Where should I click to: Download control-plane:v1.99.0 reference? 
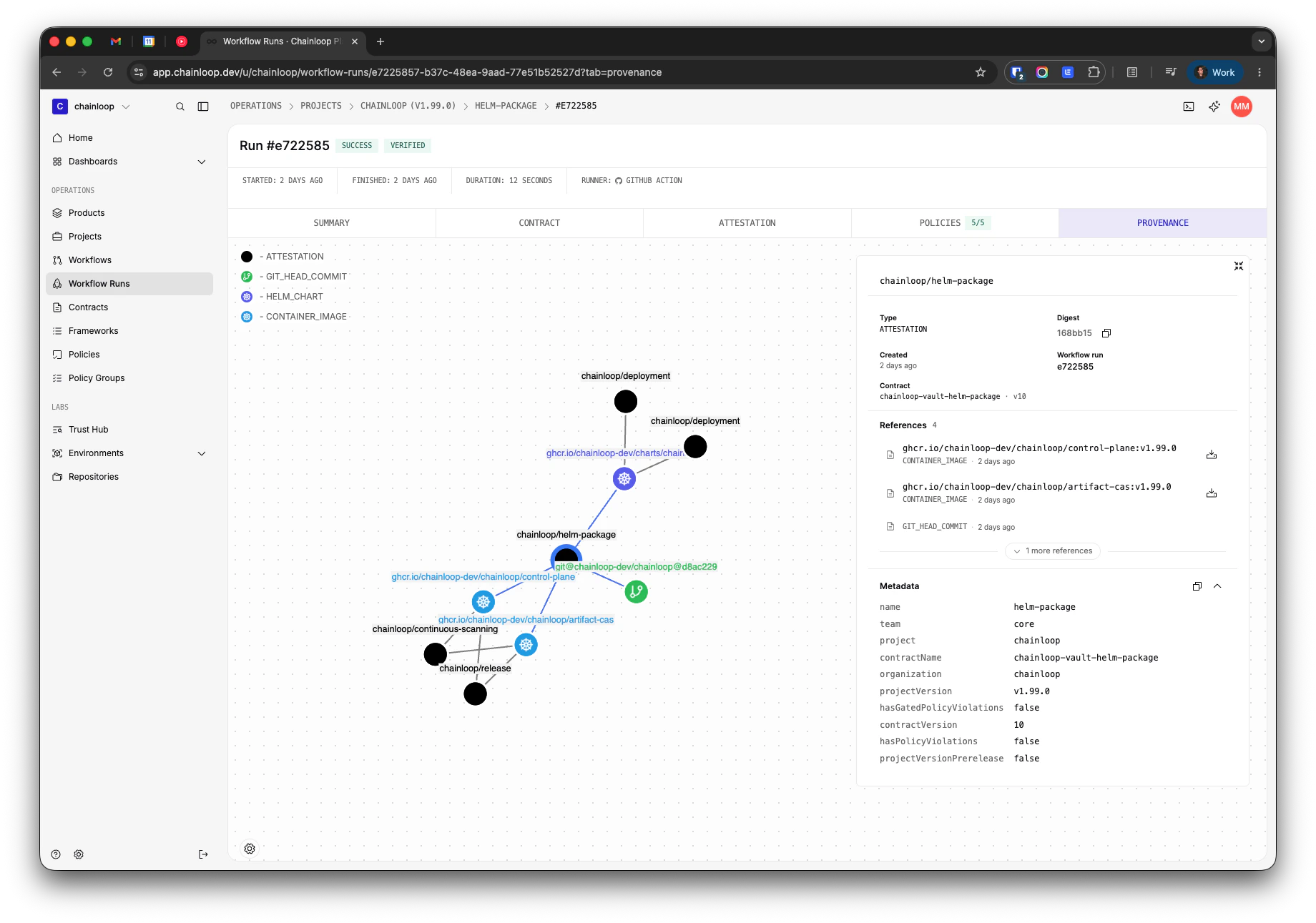pyautogui.click(x=1212, y=455)
